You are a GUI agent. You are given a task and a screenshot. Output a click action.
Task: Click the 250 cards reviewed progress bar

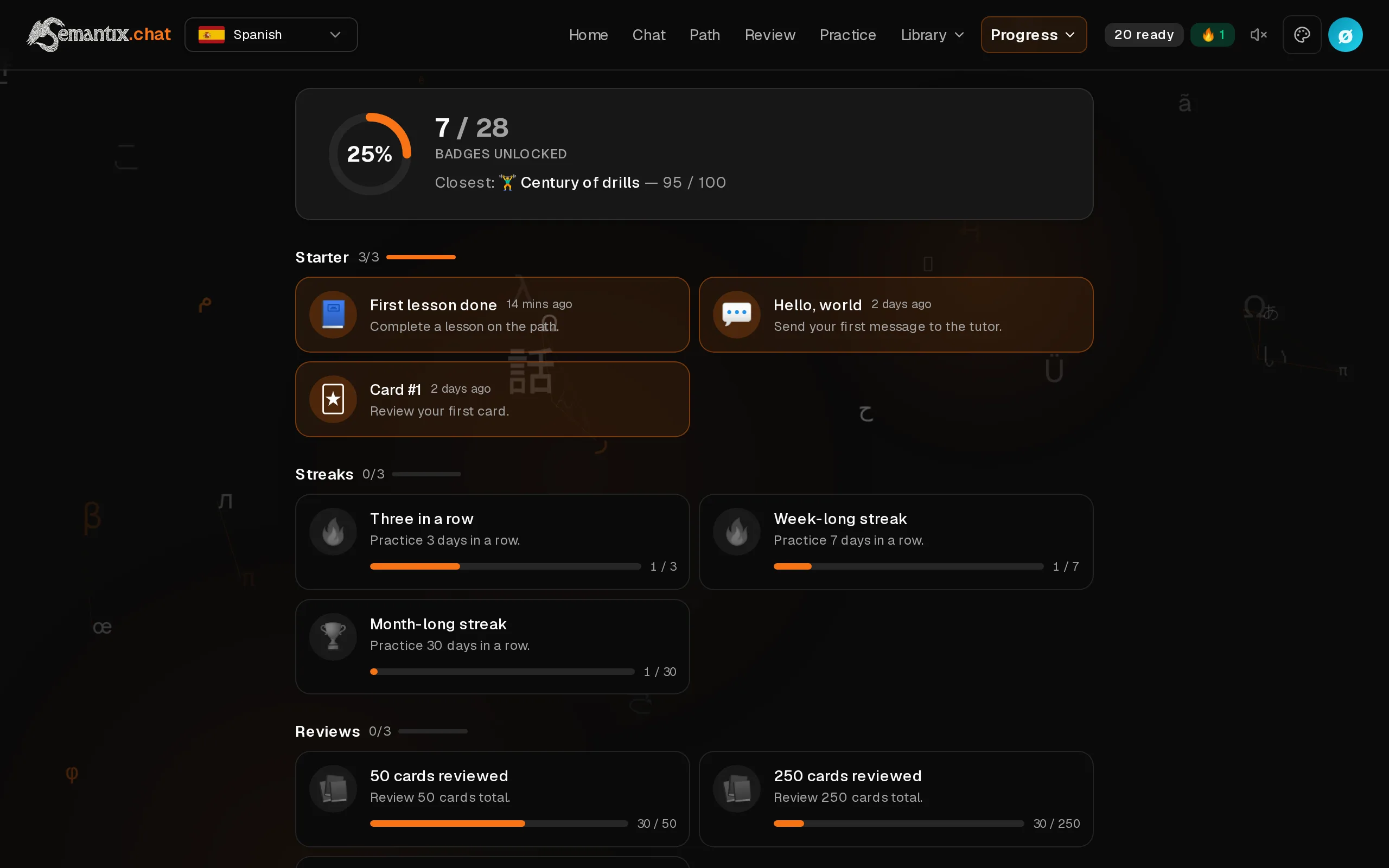899,824
